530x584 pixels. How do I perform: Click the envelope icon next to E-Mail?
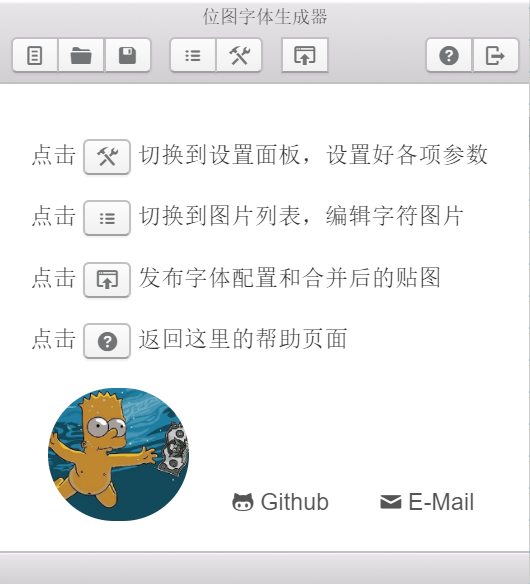[390, 502]
